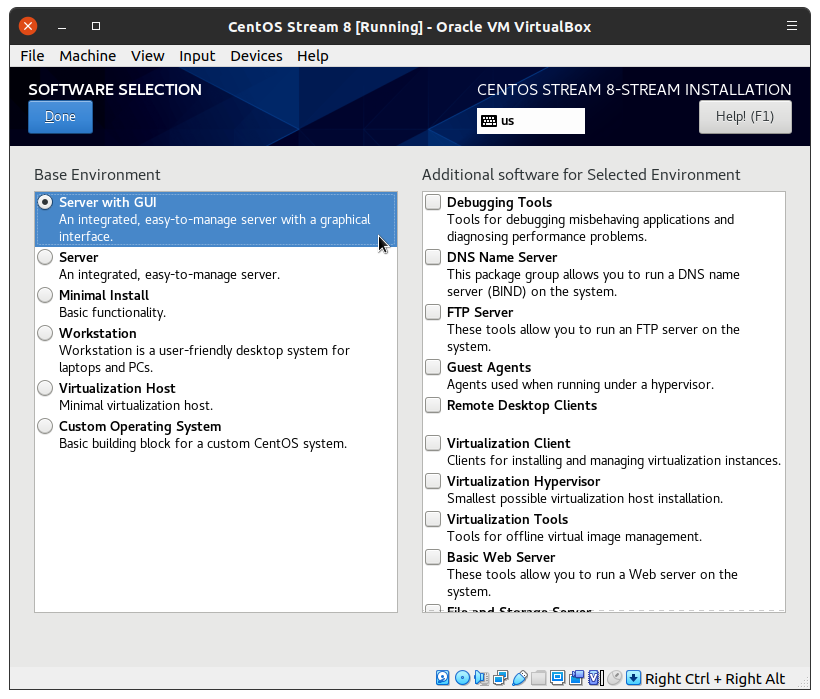Screen dimensions: 820x699
Task: Click the us keyboard layout indicator
Action: coord(530,121)
